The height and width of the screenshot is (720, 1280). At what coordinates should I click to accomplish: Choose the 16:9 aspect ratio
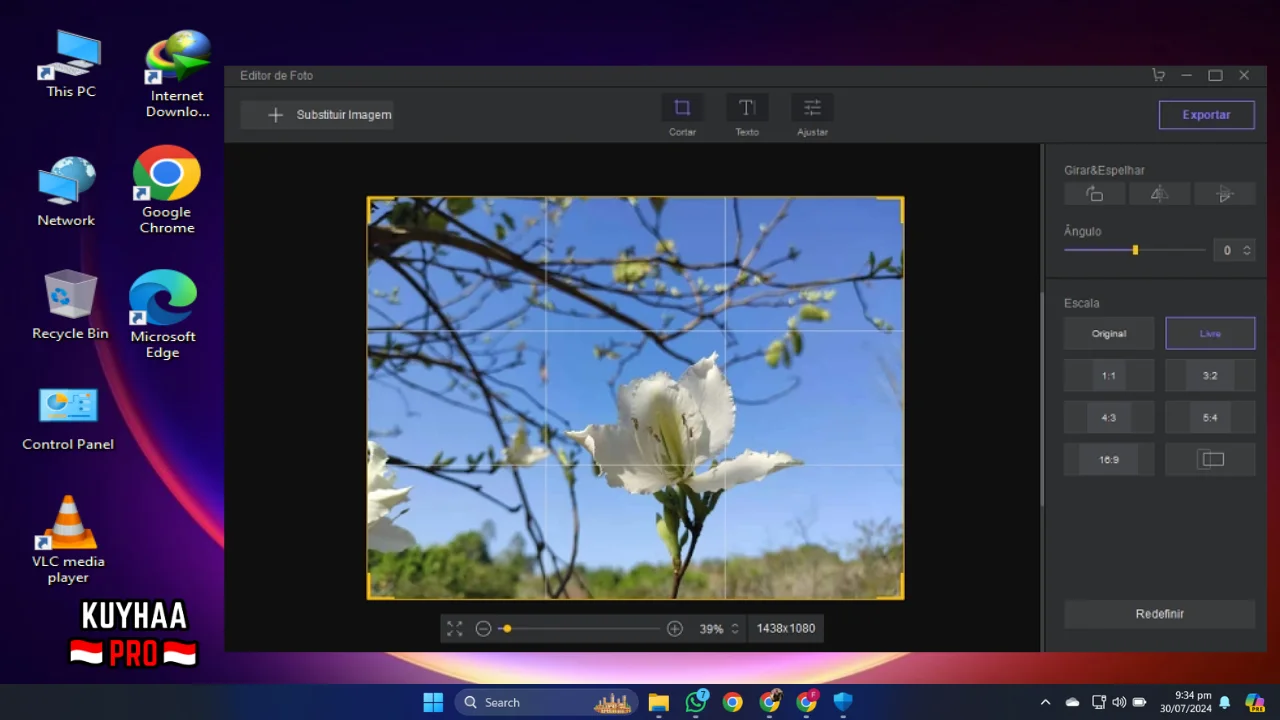(x=1109, y=460)
